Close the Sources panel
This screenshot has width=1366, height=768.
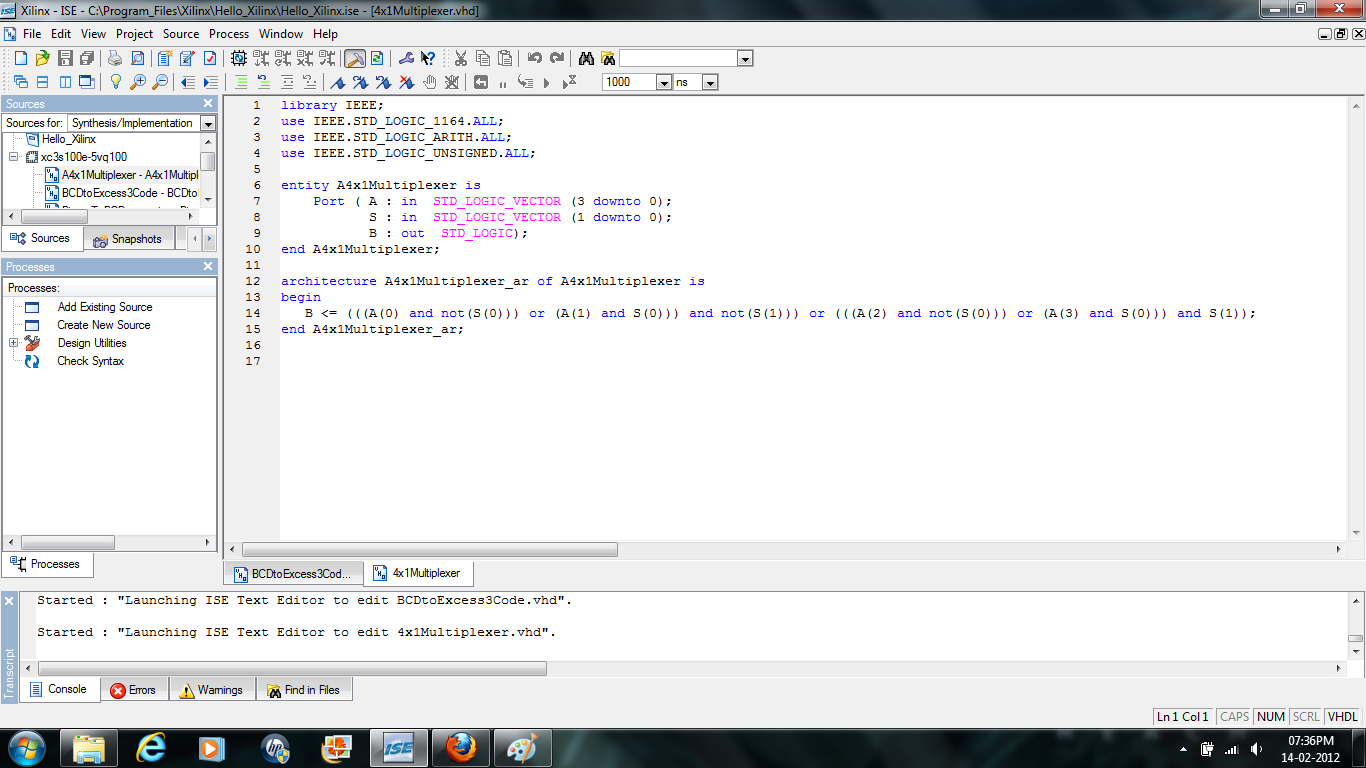click(208, 104)
